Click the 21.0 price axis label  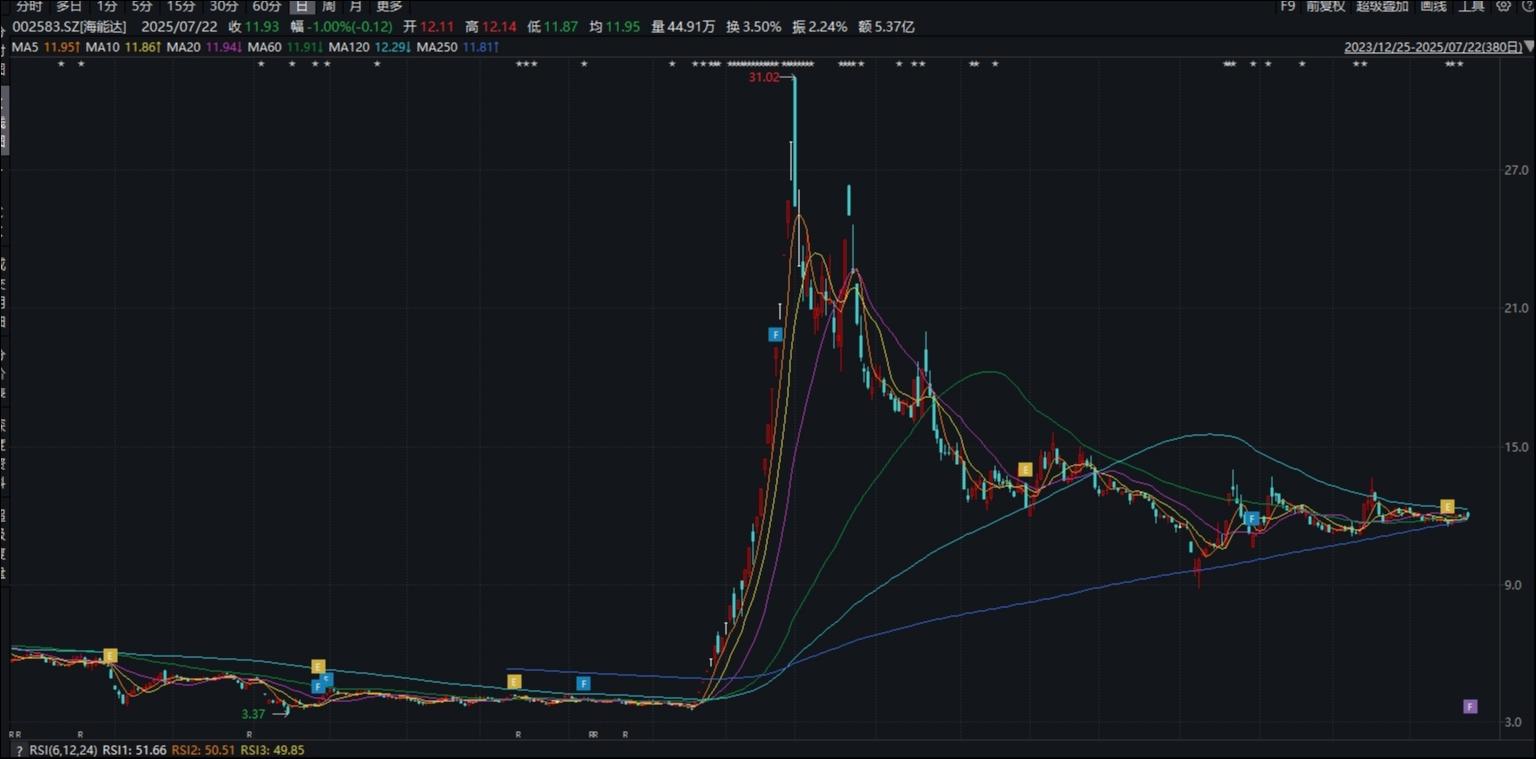1517,308
